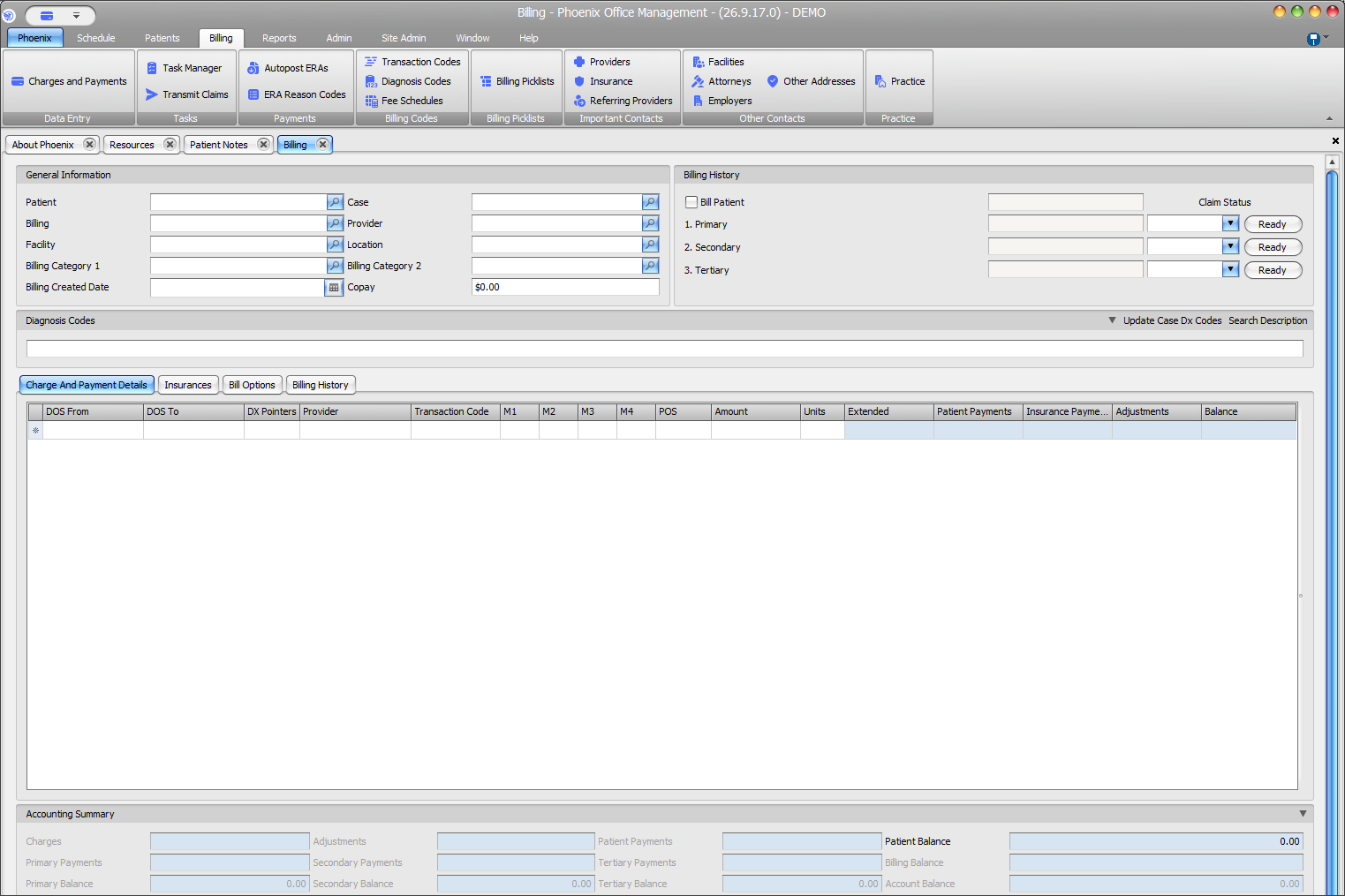Screen dimensions: 1345x896
Task: Click the Billing Category 1 search icon
Action: coord(335,266)
